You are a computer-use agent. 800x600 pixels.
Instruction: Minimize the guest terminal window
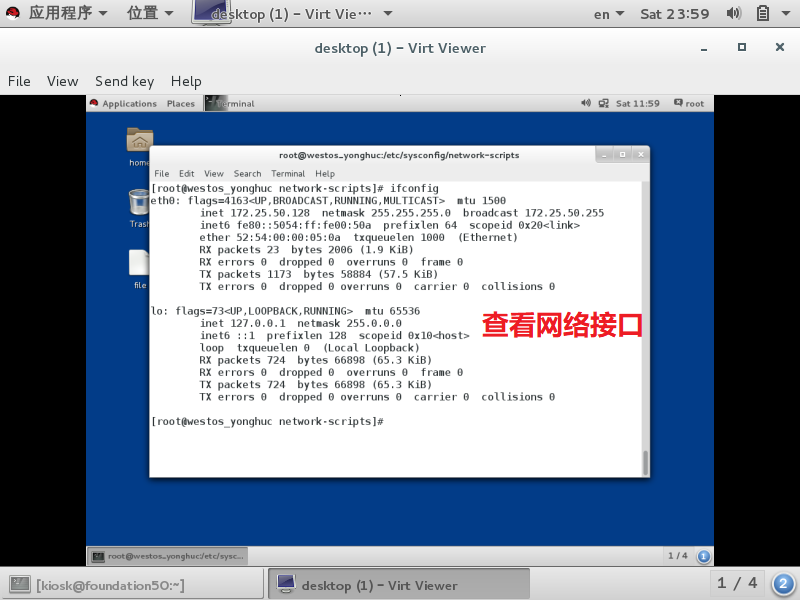click(605, 155)
